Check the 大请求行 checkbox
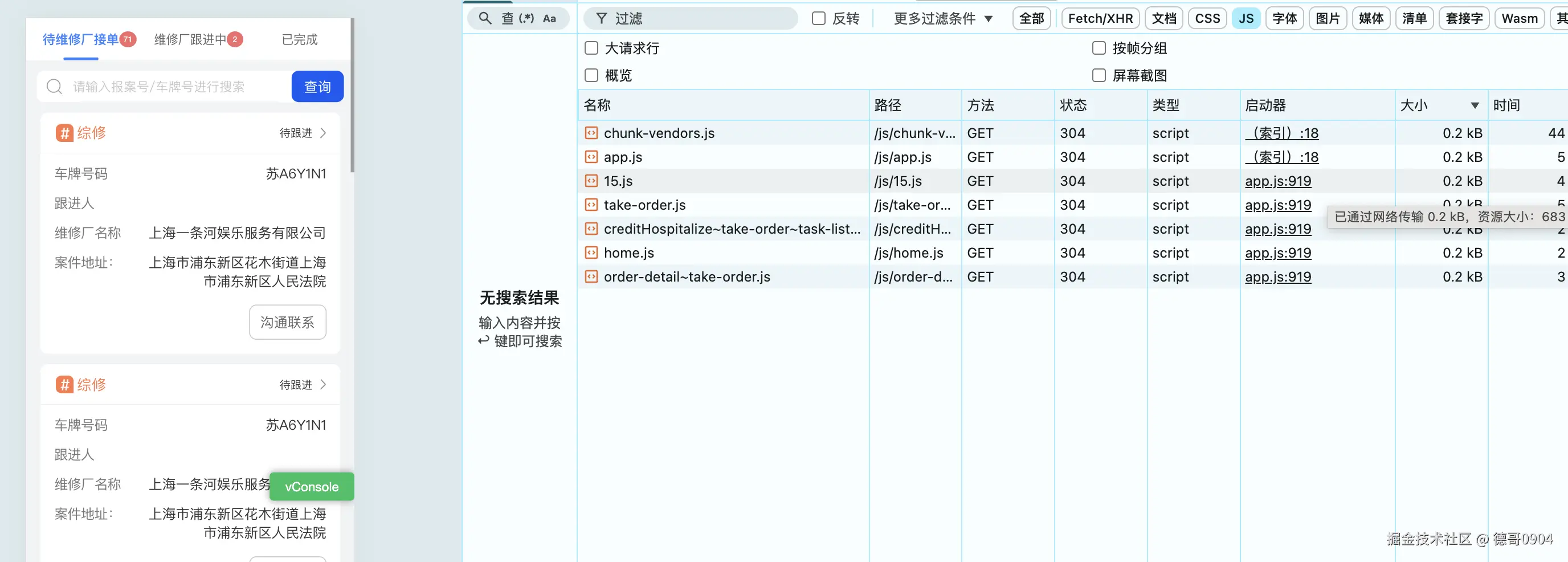This screenshot has height=562, width=1568. point(591,48)
